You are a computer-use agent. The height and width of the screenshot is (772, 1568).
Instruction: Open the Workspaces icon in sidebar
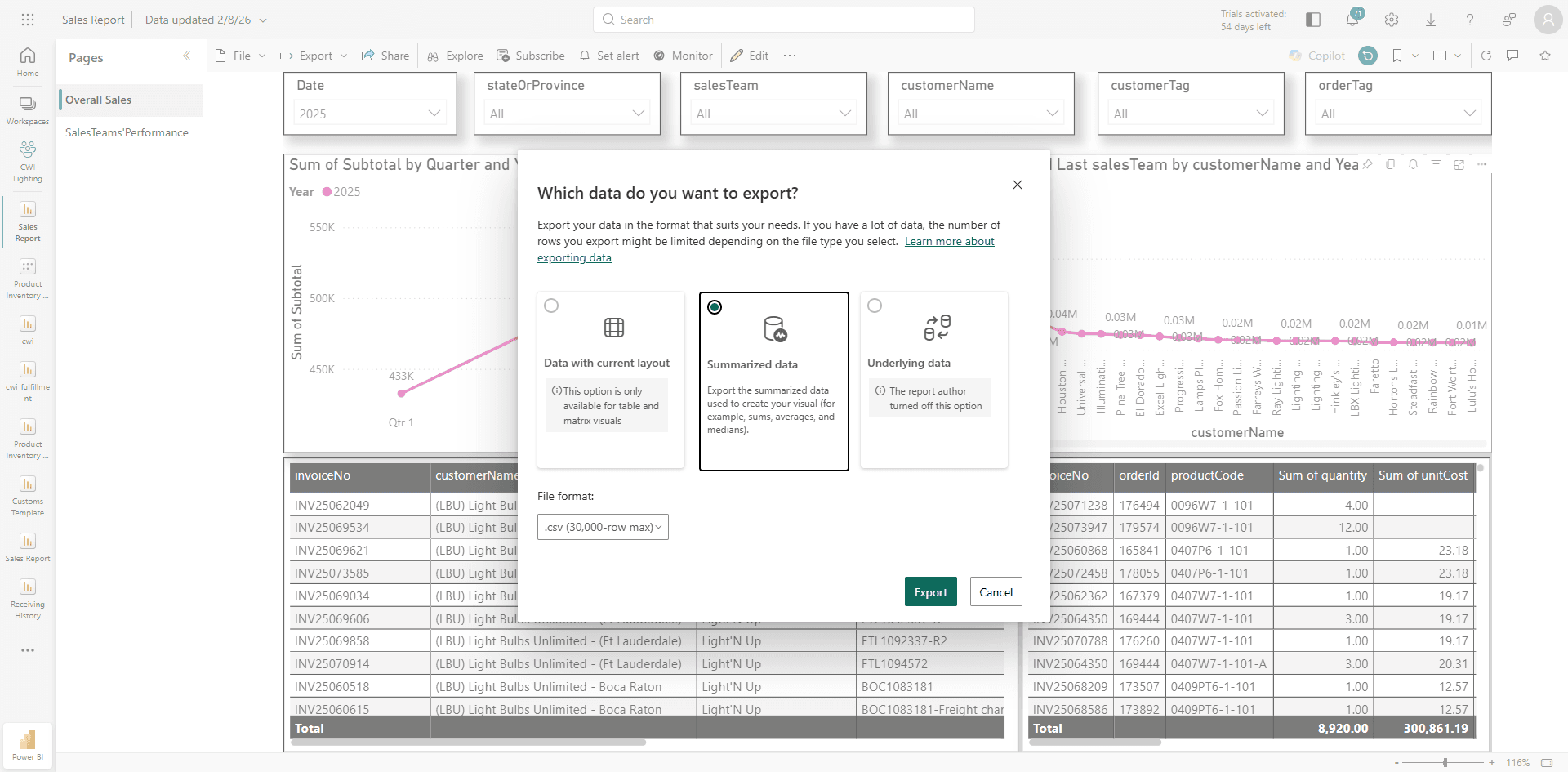tap(28, 110)
